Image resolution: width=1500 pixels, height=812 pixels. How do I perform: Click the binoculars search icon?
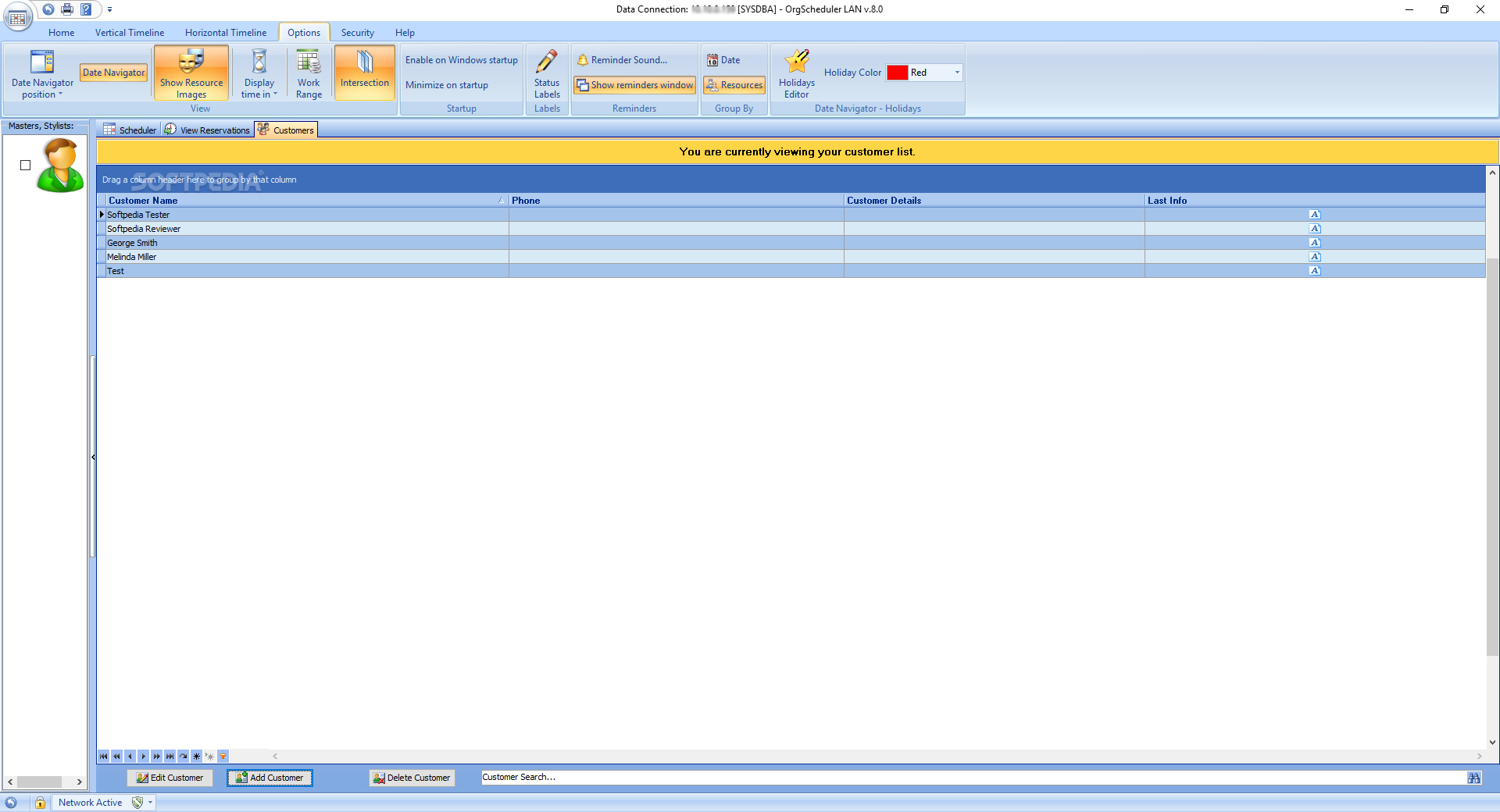[x=1474, y=778]
